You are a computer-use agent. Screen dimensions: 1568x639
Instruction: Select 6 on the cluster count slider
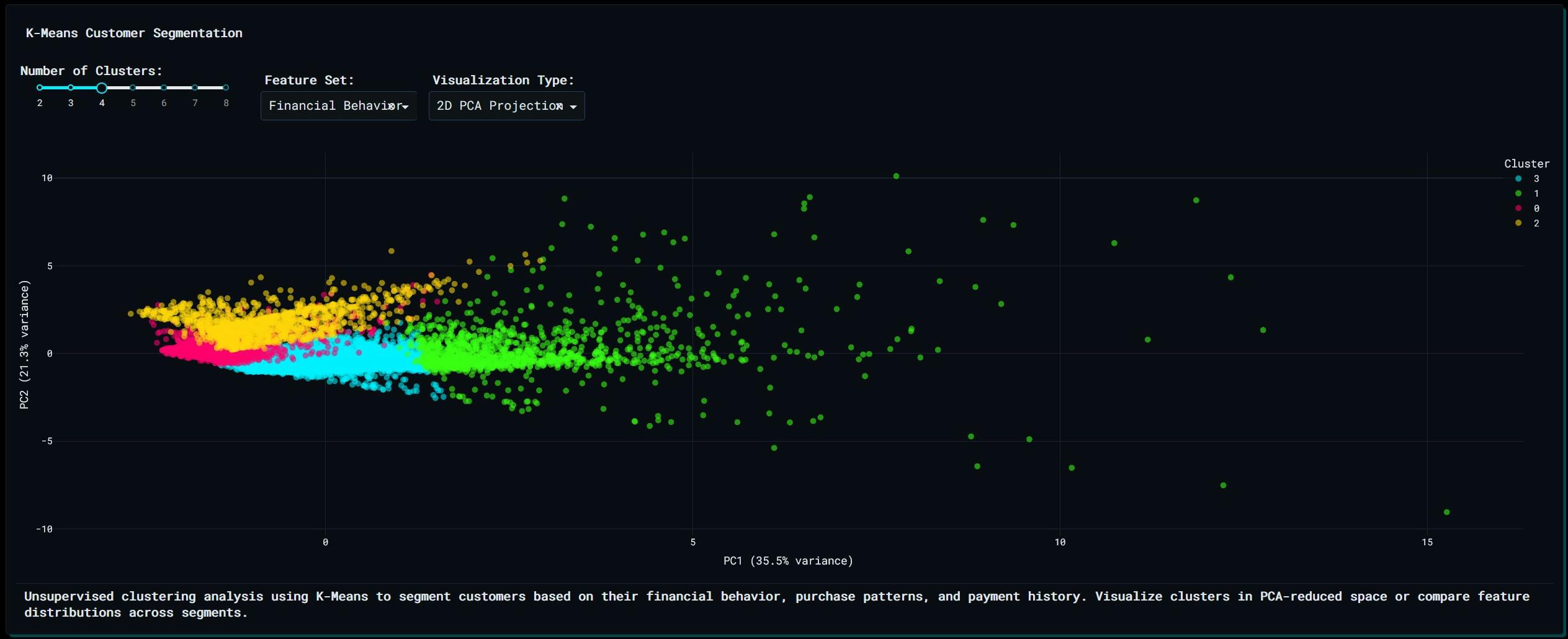(x=164, y=87)
